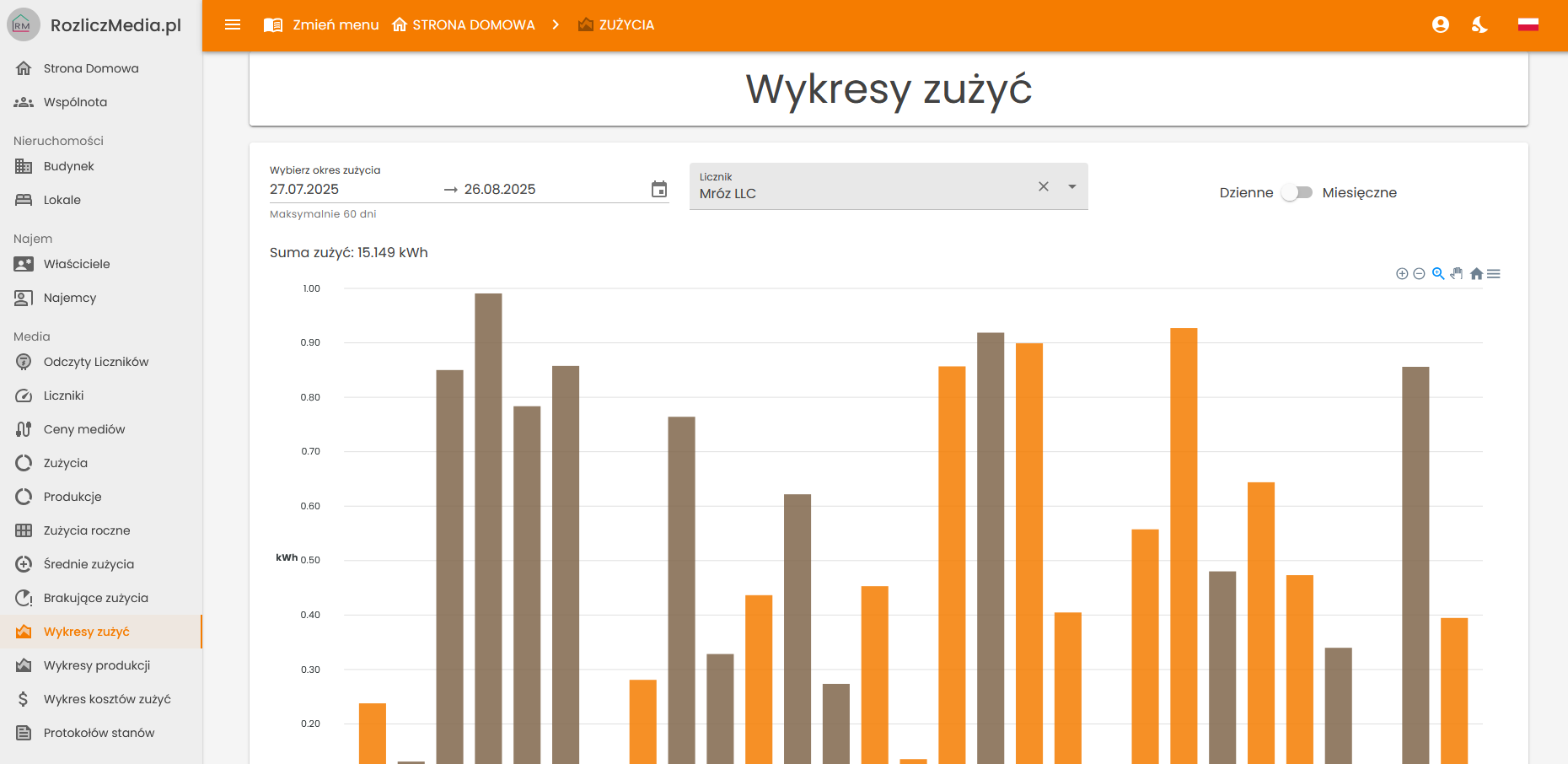Toggle Dzienne/Miesięczne switch
This screenshot has height=764, width=1568.
(1297, 193)
